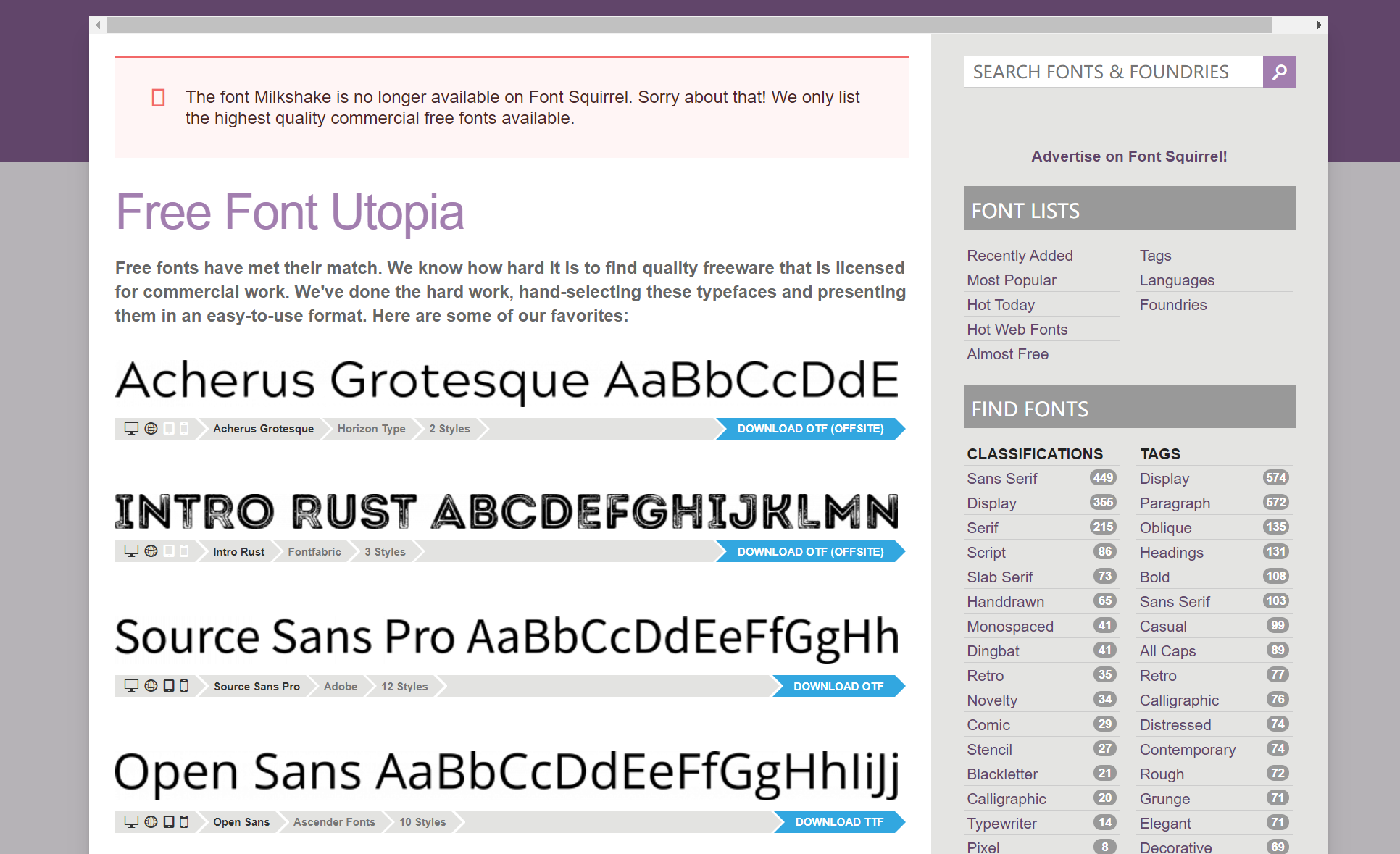1400x854 pixels.
Task: Filter by Serif classification
Action: pos(983,528)
